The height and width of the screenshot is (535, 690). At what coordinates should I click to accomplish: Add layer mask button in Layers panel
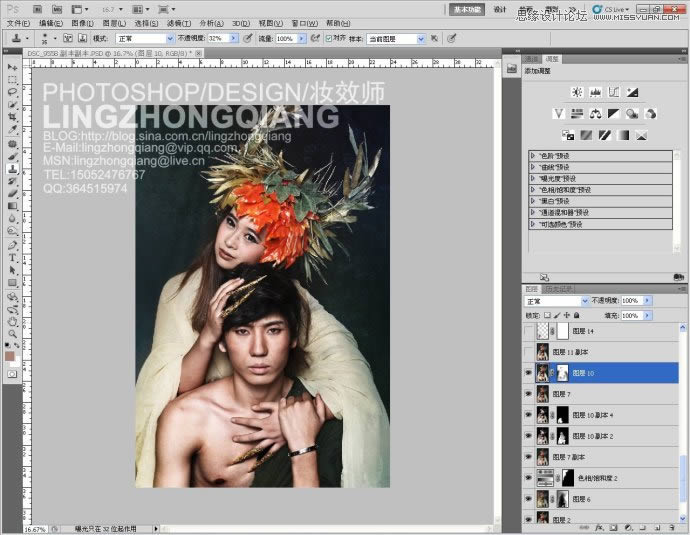[613, 527]
